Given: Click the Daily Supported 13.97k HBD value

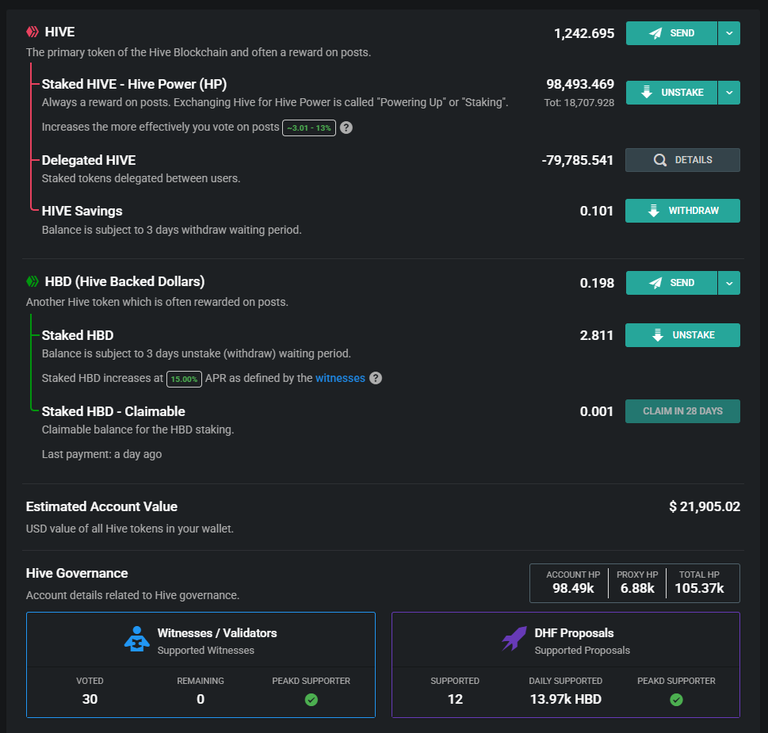Looking at the screenshot, I should coord(566,699).
